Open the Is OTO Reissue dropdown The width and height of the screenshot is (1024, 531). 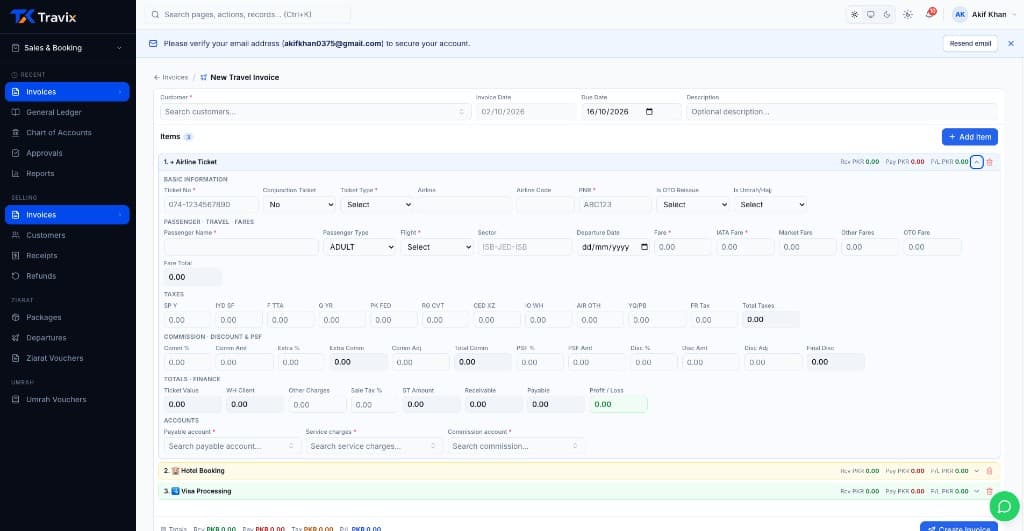pyautogui.click(x=692, y=204)
